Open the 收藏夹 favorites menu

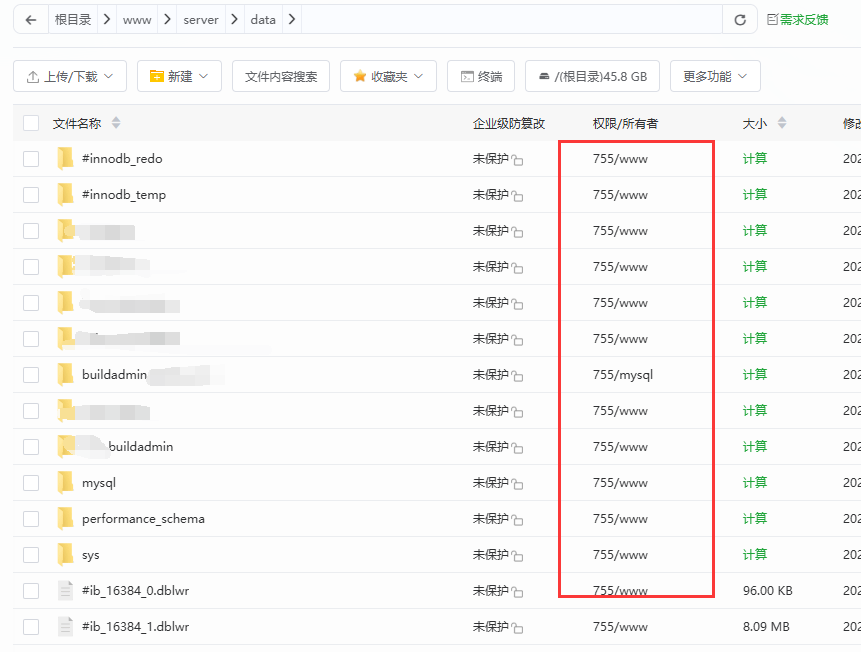(388, 76)
